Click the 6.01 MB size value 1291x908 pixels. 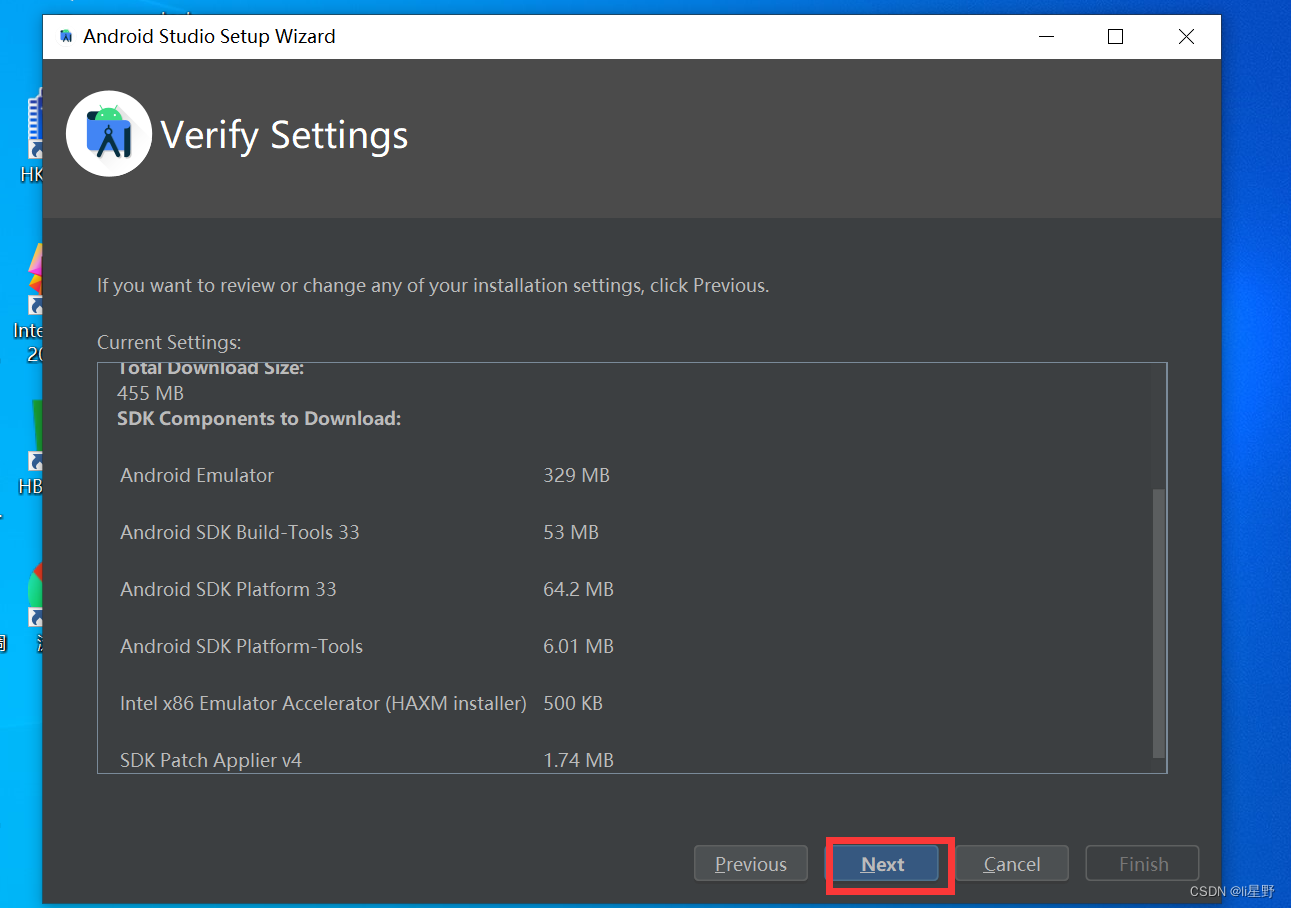pyautogui.click(x=578, y=647)
